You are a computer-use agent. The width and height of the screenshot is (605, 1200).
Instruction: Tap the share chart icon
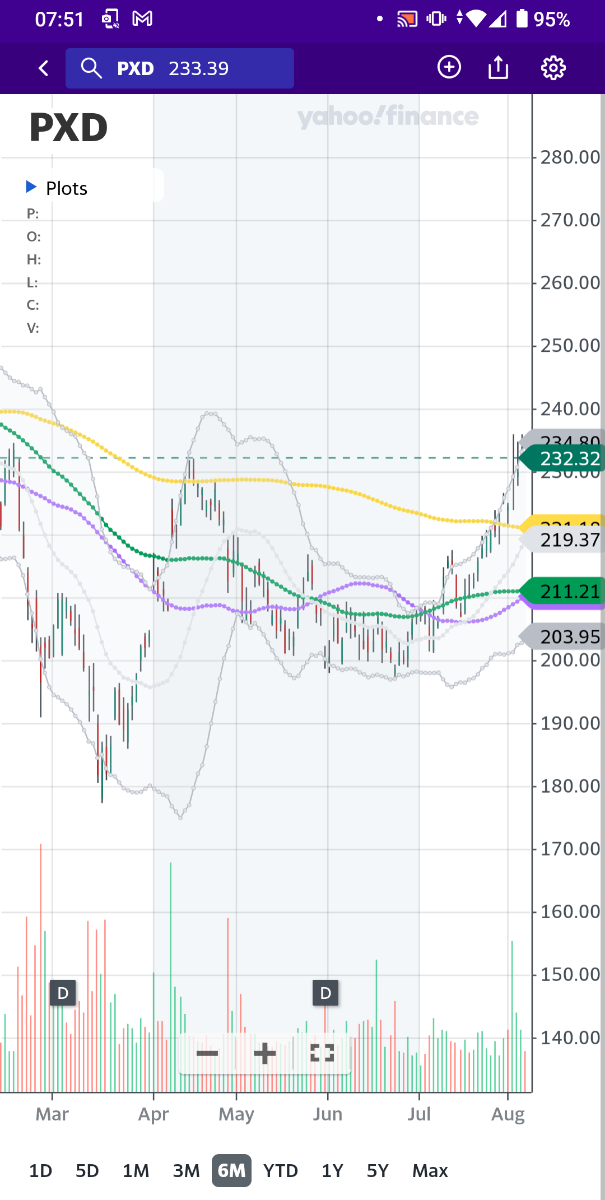(x=498, y=68)
